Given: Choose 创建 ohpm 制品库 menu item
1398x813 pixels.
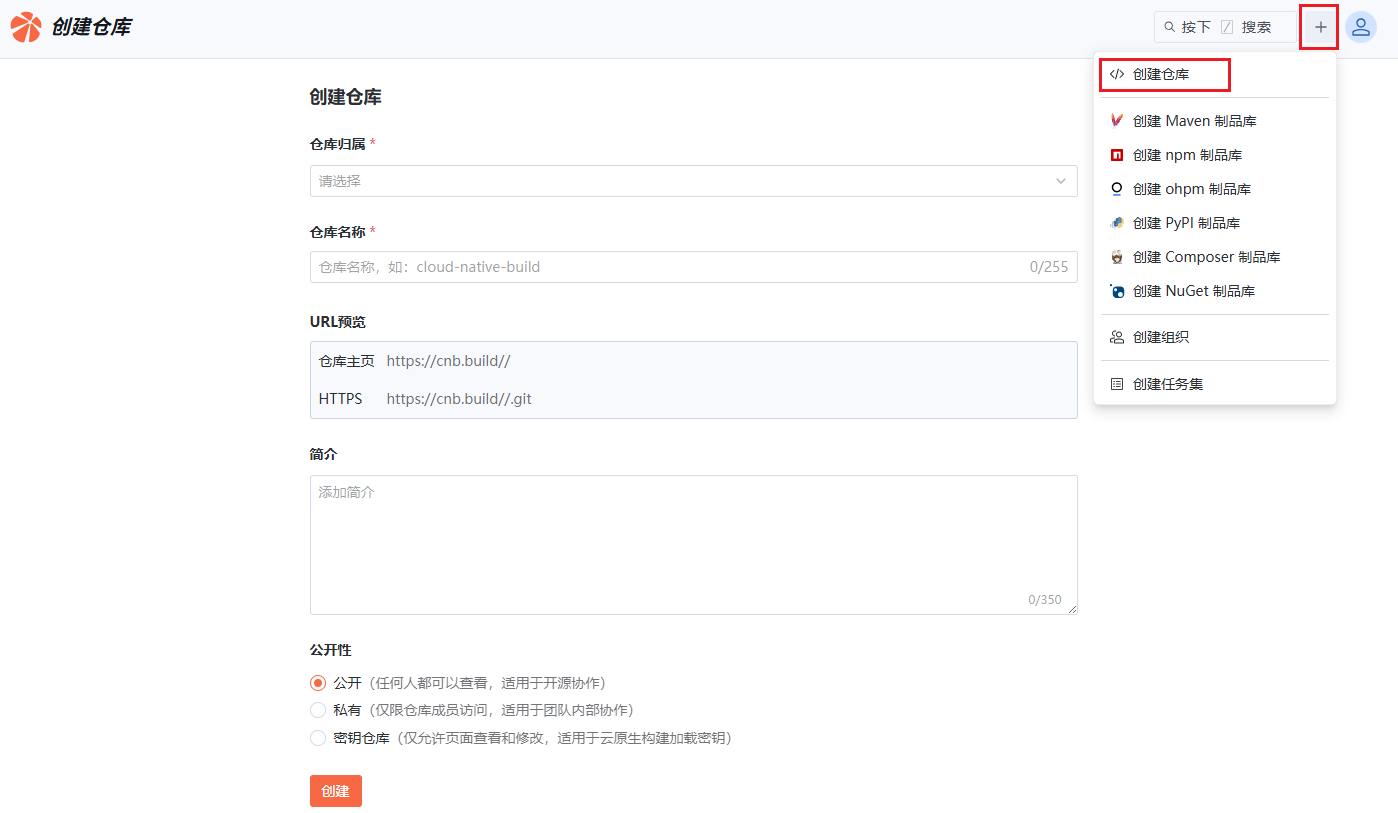Looking at the screenshot, I should pyautogui.click(x=1215, y=189).
